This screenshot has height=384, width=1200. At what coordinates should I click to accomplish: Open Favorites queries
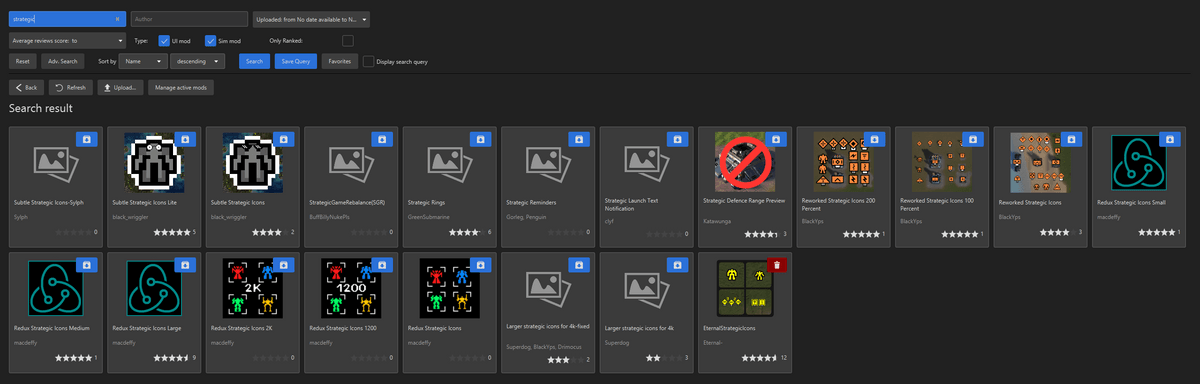pos(340,61)
